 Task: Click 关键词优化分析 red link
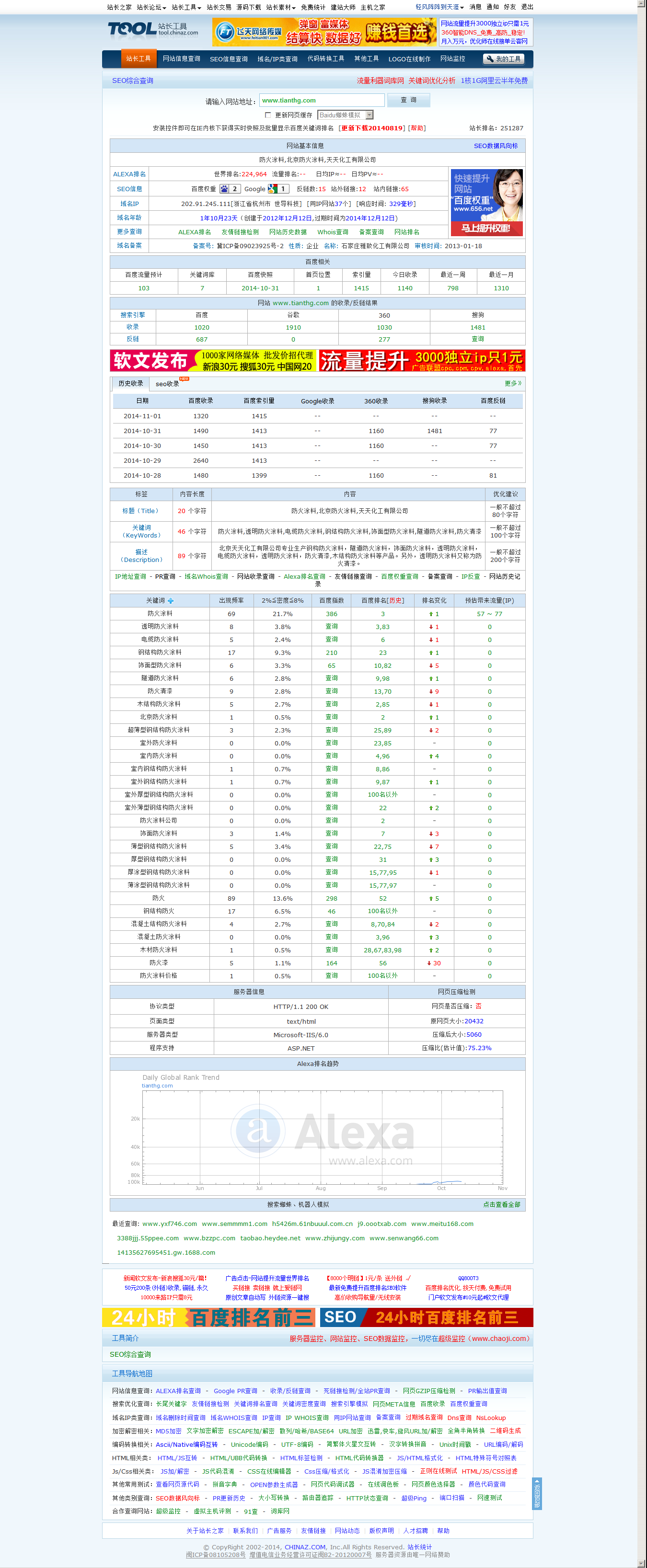[432, 81]
